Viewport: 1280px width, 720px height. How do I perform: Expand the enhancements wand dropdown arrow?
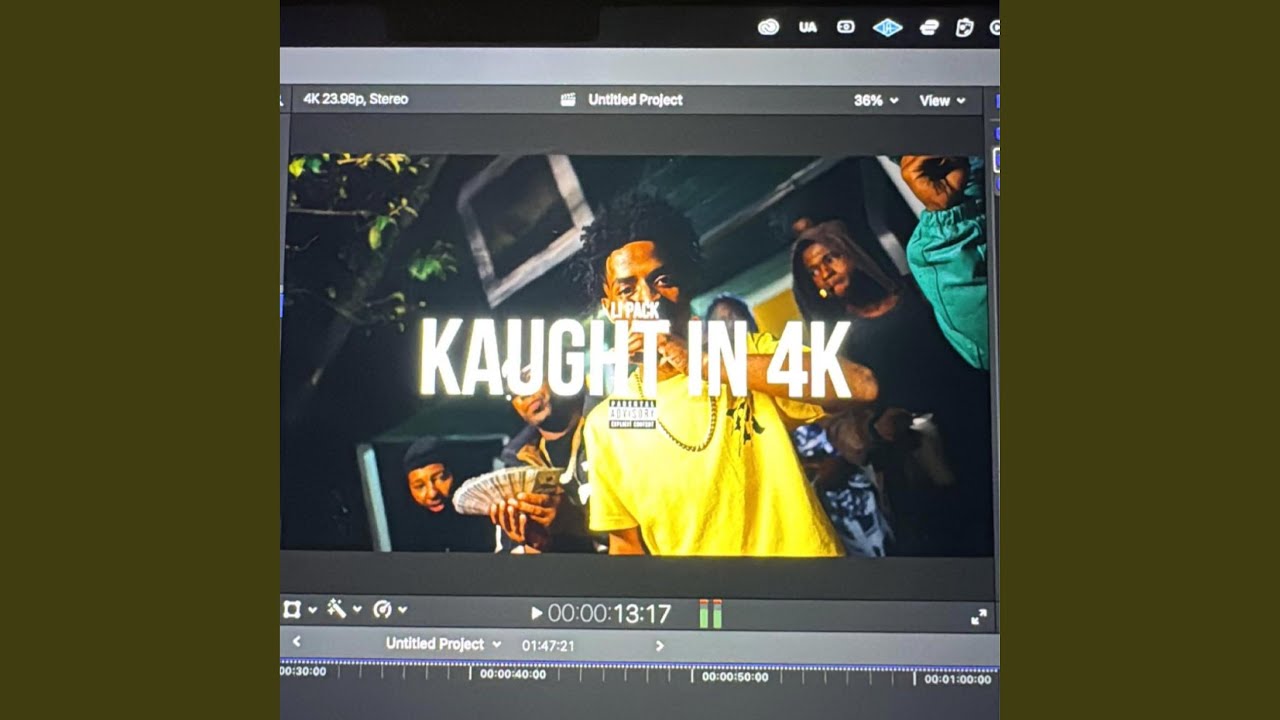357,610
